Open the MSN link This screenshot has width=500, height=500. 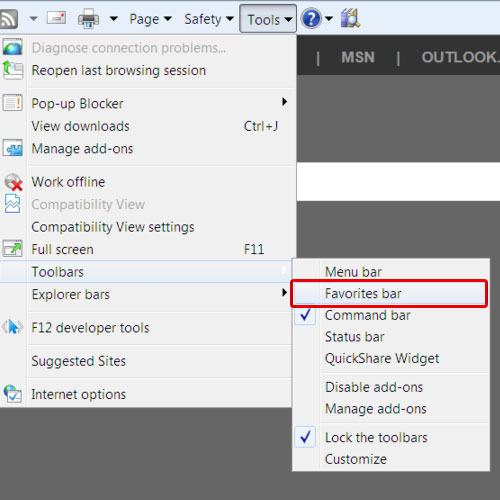pos(358,57)
